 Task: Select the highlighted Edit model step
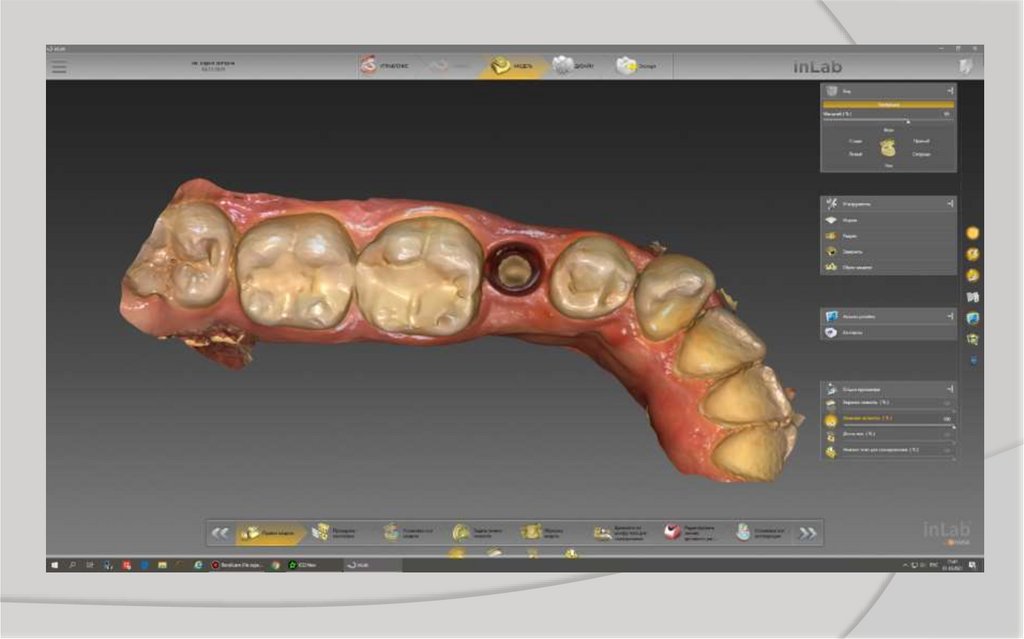click(x=271, y=533)
